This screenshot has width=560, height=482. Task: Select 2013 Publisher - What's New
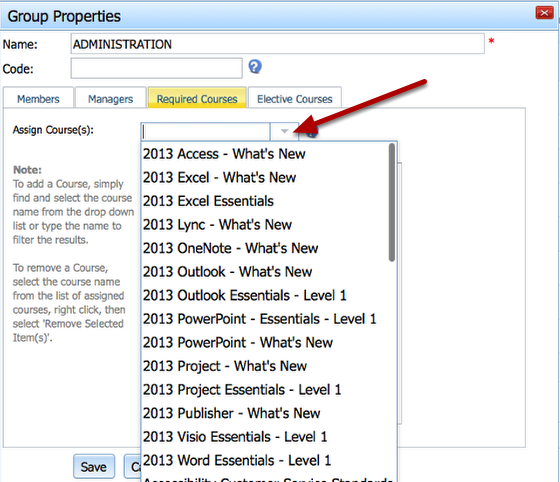pyautogui.click(x=265, y=413)
